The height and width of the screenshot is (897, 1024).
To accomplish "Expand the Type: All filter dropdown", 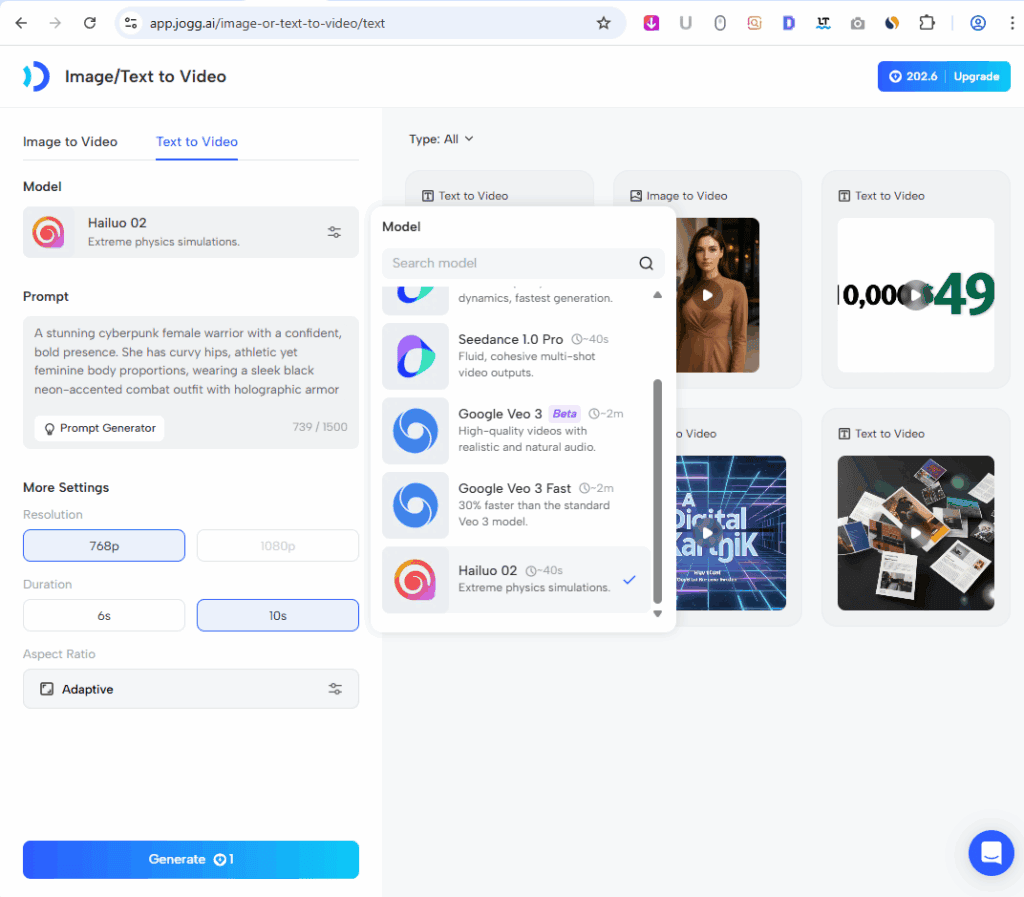I will (441, 139).
